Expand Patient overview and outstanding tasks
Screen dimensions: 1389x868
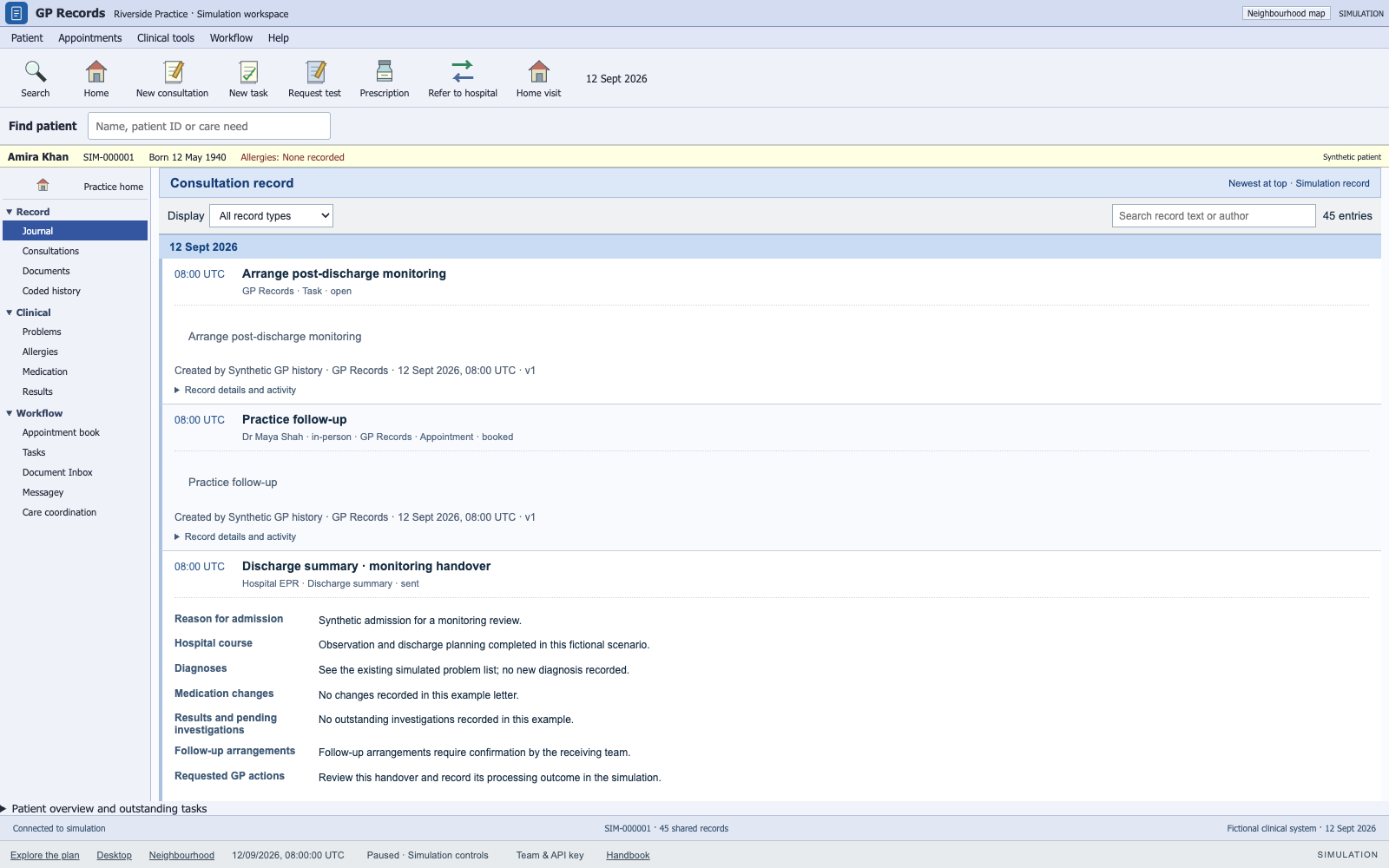pos(104,808)
